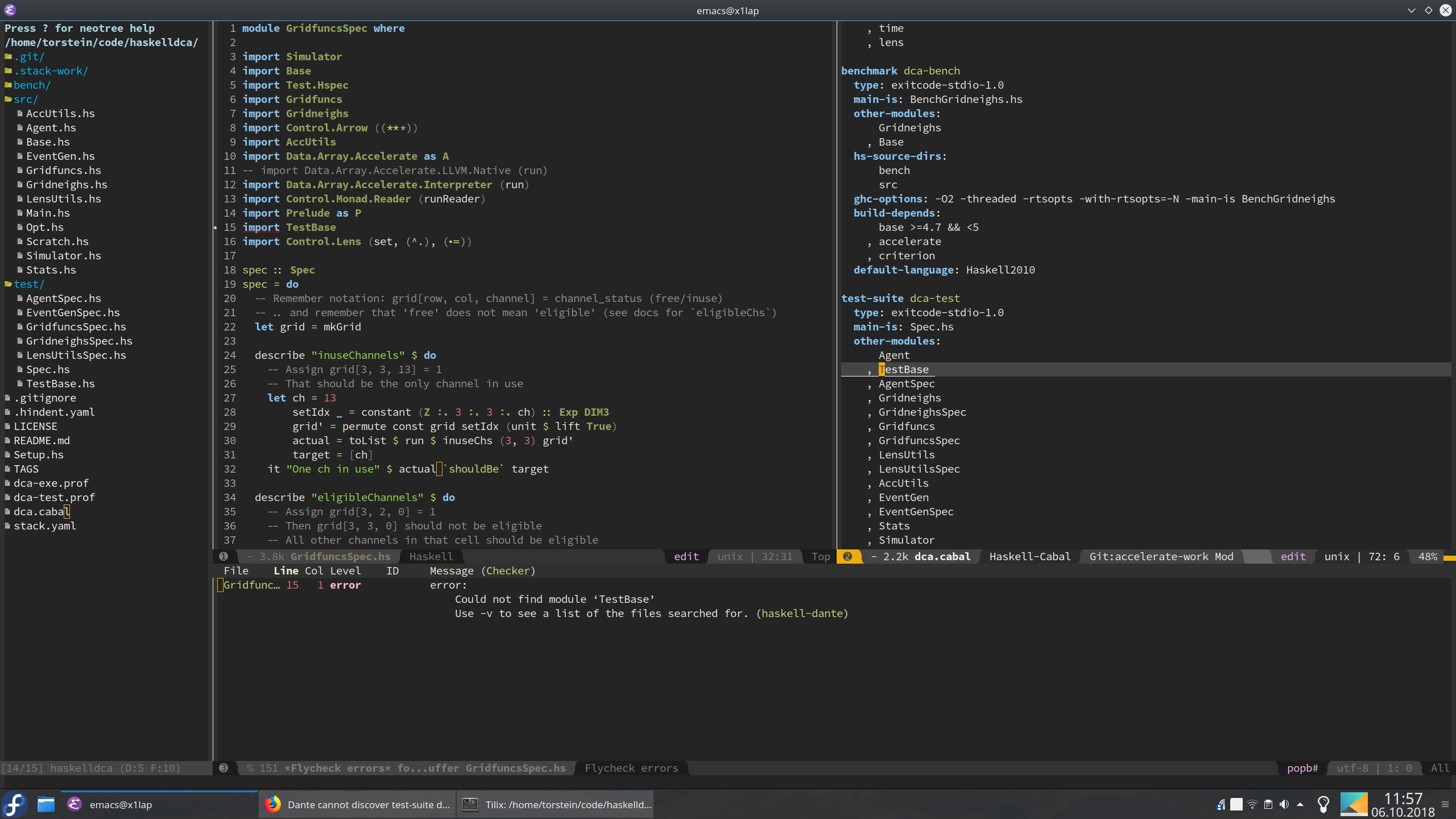The image size is (1456, 819).
Task: Expand the bench/ folder in neotree
Action: point(31,85)
